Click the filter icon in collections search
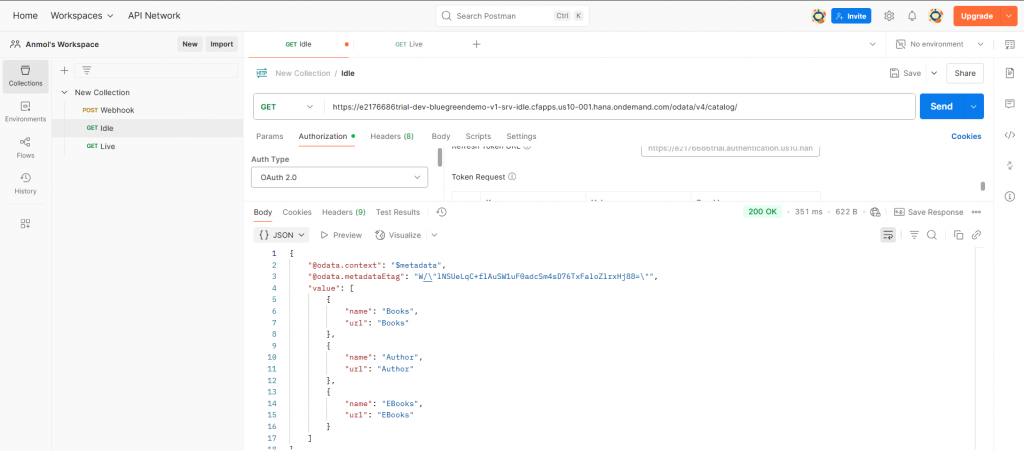This screenshot has width=1024, height=451. (x=86, y=70)
